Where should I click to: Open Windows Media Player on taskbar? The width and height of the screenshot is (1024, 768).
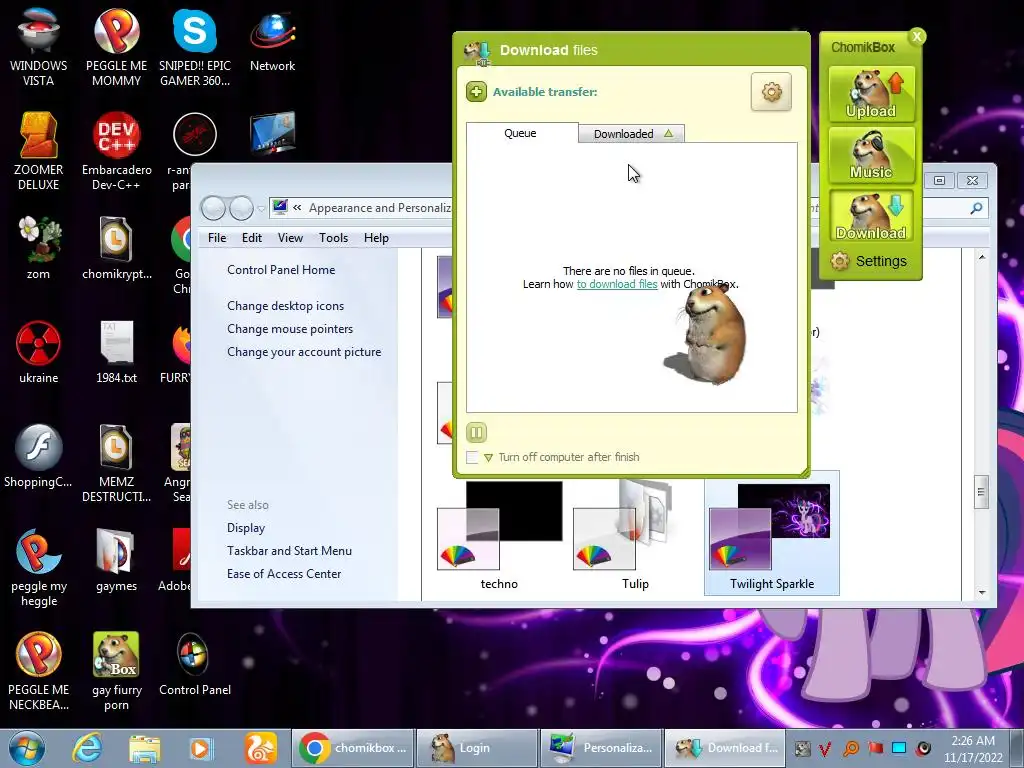pyautogui.click(x=201, y=748)
